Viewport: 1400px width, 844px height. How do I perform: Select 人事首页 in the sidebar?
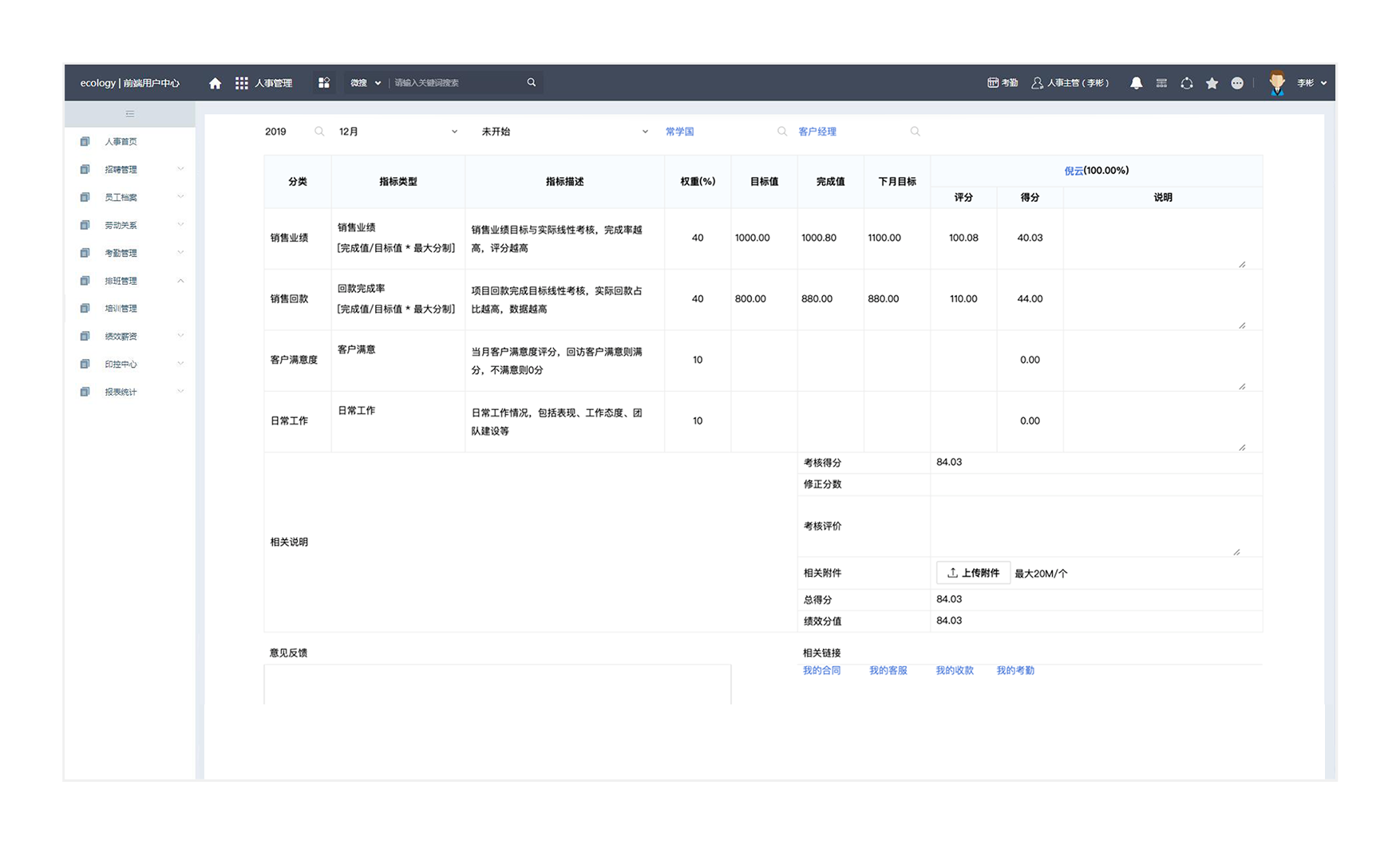pyautogui.click(x=121, y=141)
